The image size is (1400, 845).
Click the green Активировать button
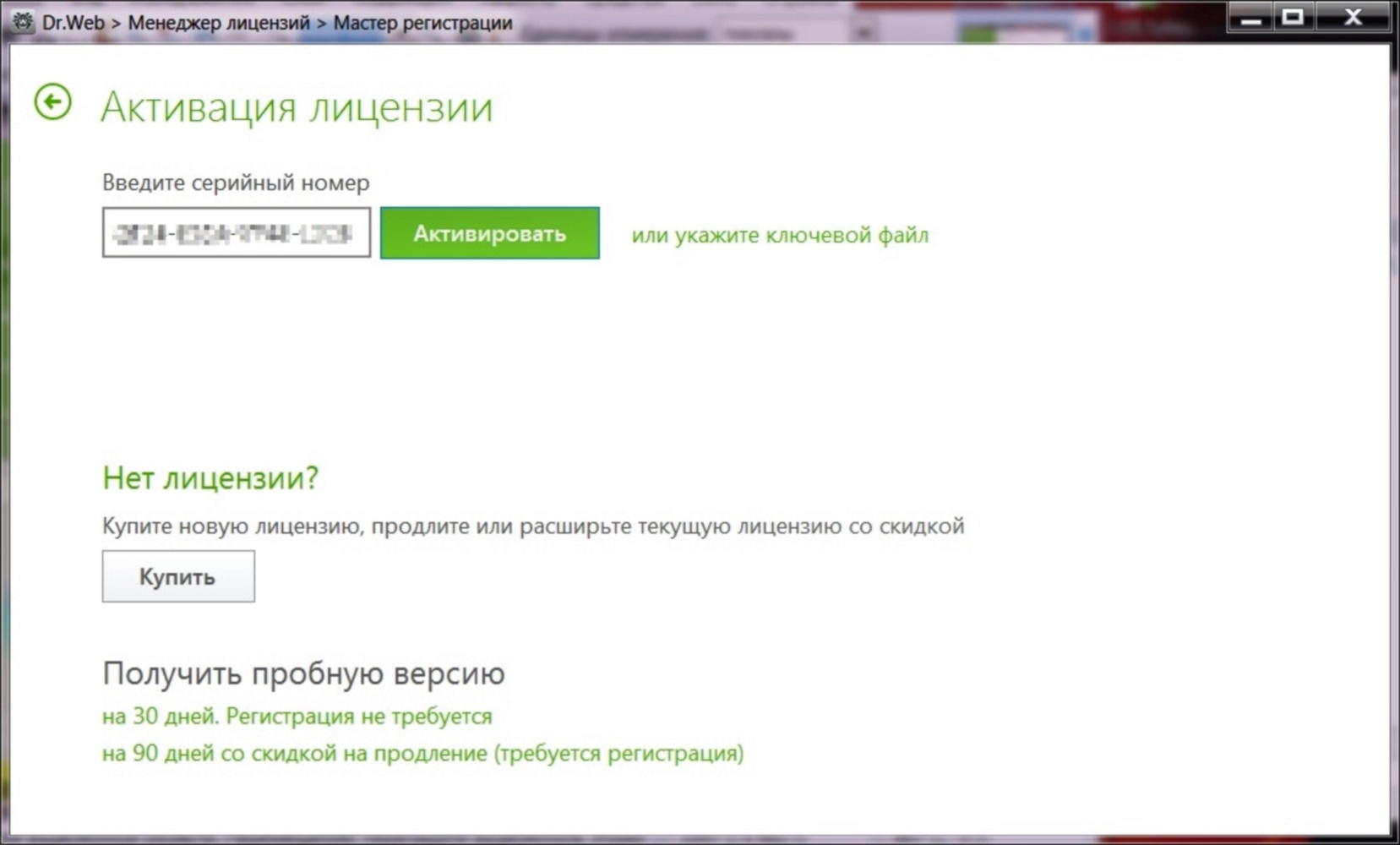pyautogui.click(x=490, y=233)
